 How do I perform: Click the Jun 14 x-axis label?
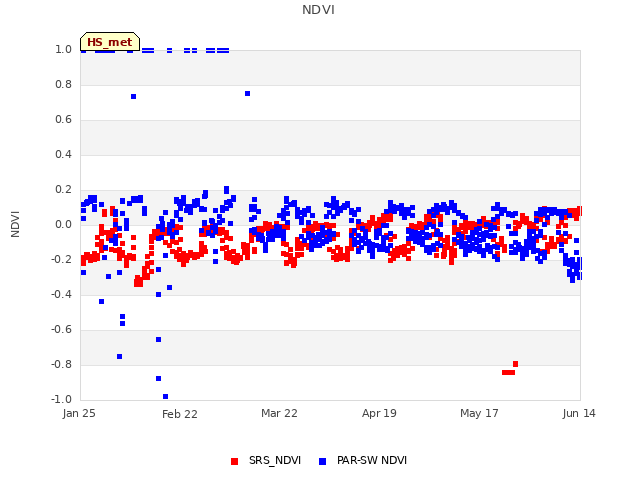tap(579, 413)
